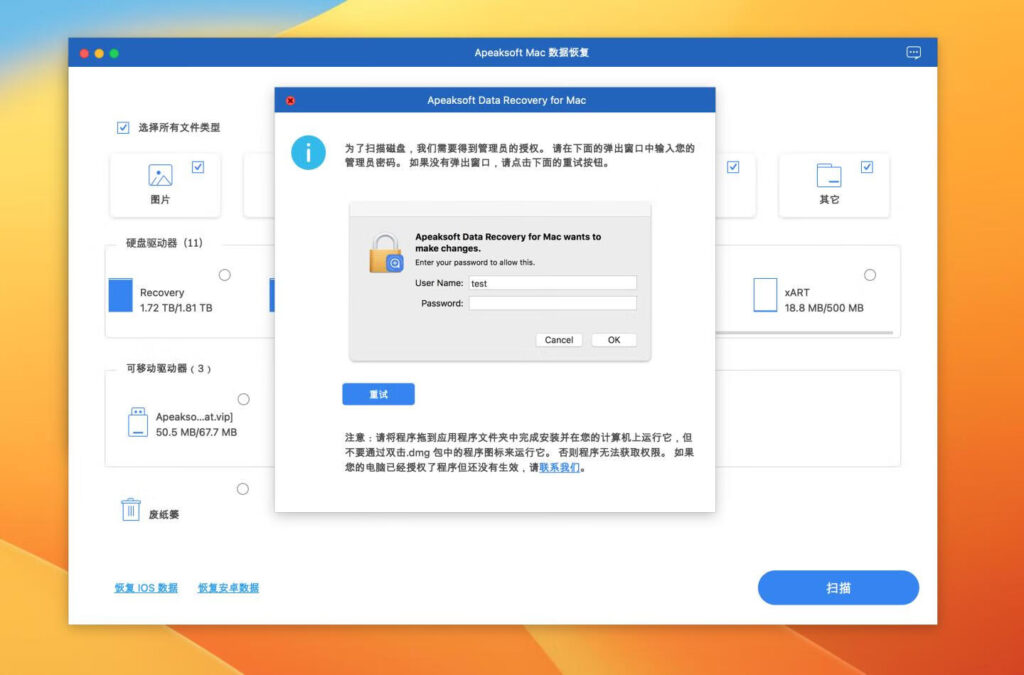Select the Recovery drive radio button
The image size is (1024, 675).
(224, 274)
